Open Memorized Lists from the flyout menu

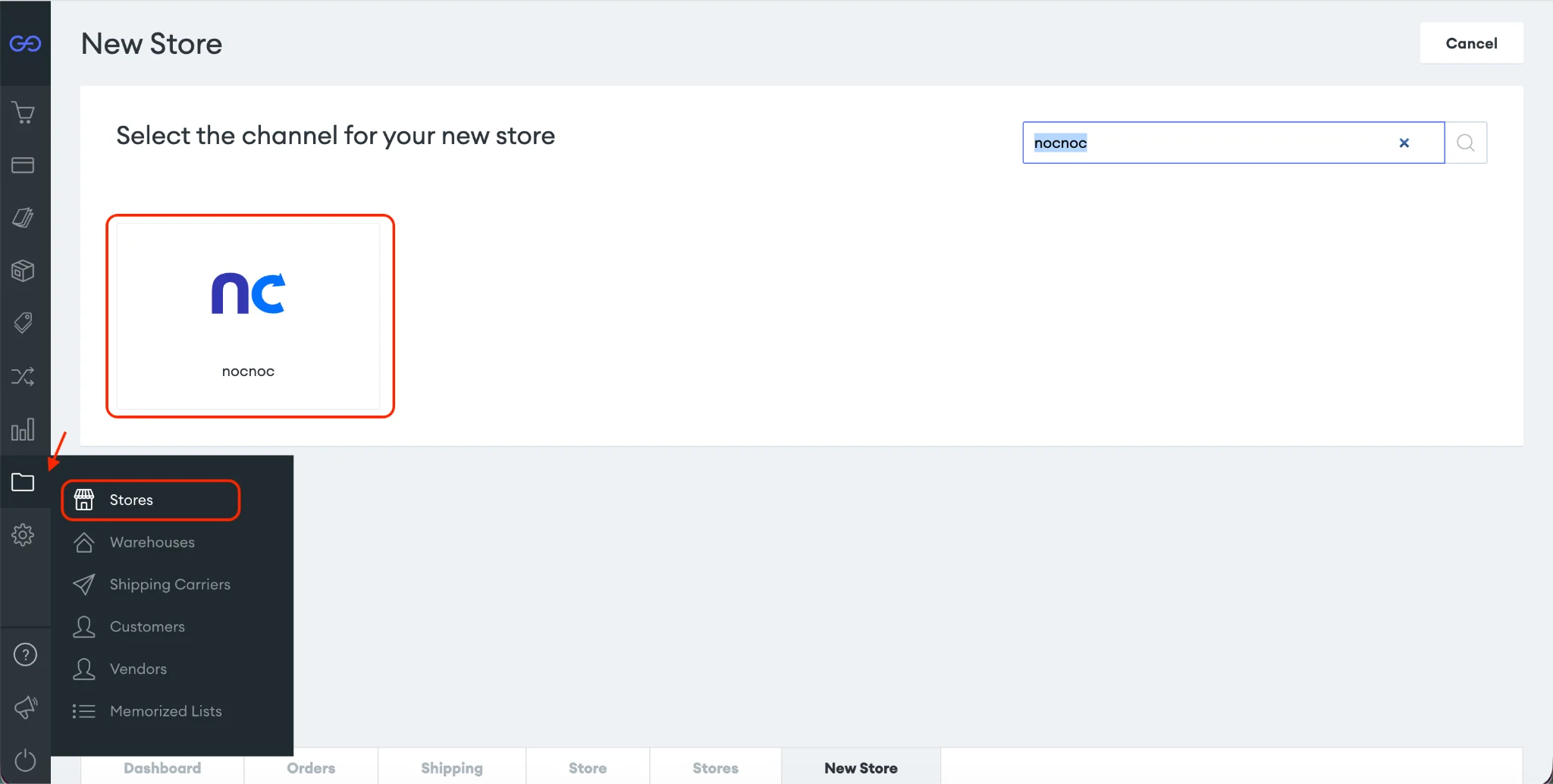166,711
